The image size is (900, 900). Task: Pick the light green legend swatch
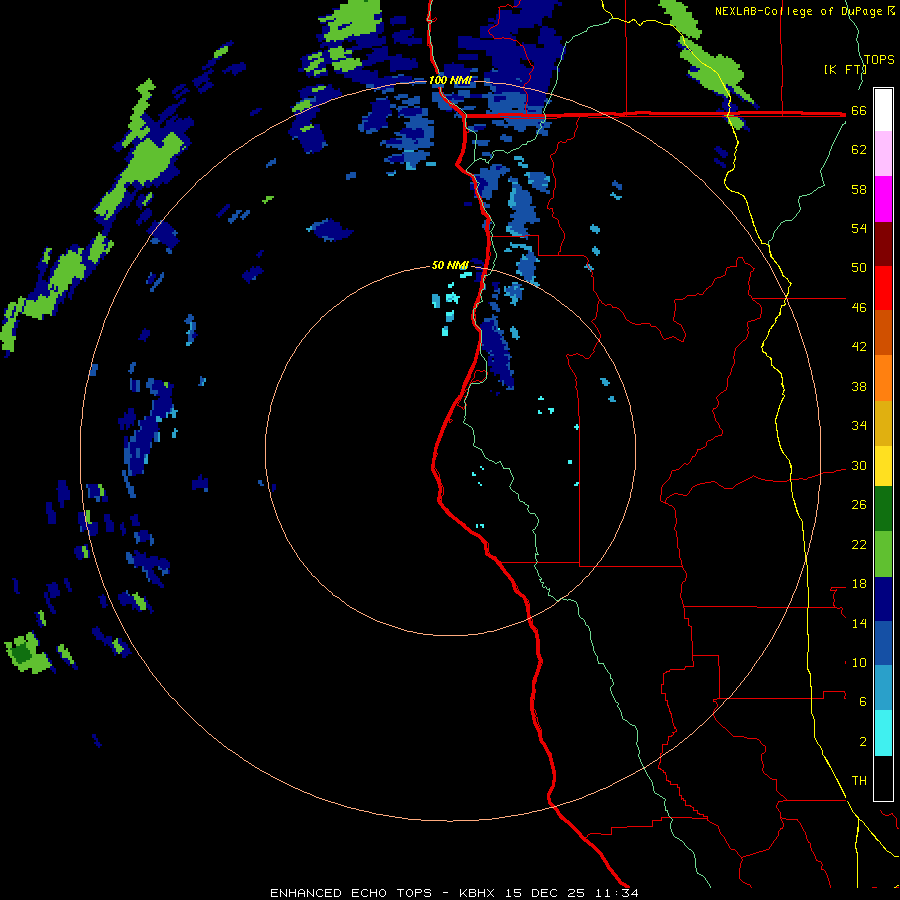[883, 554]
